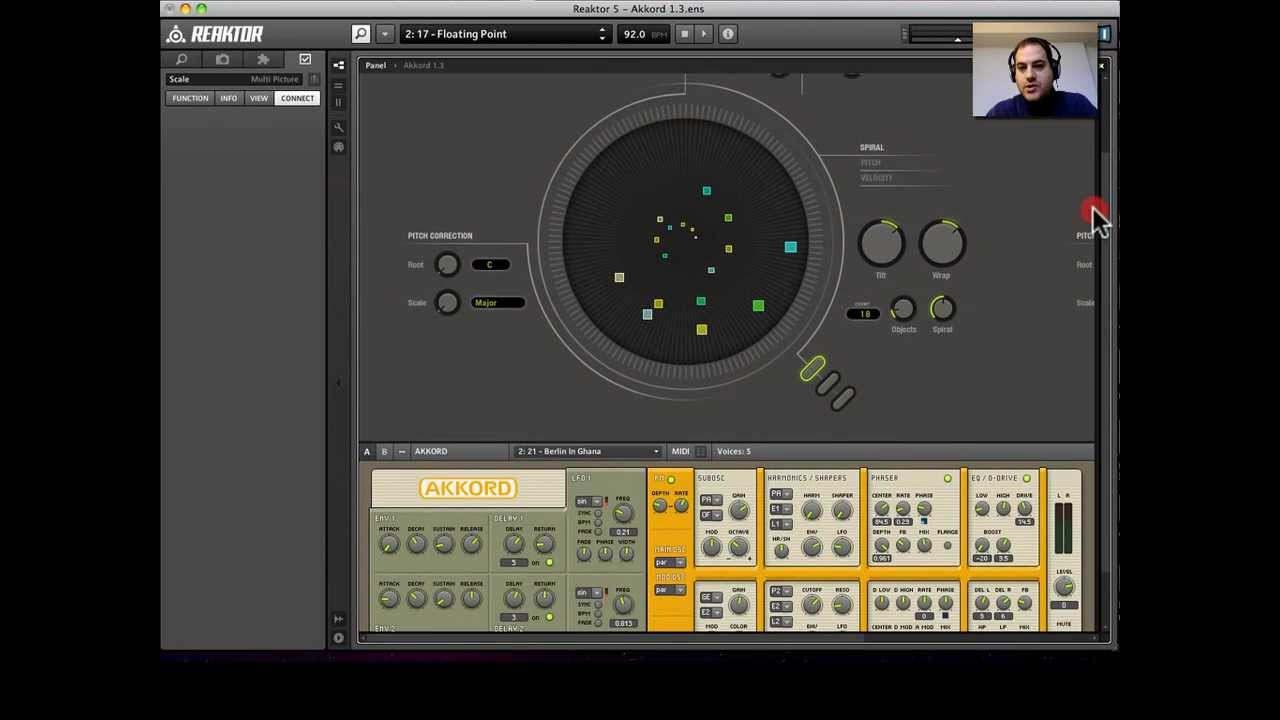The height and width of the screenshot is (720, 1280).
Task: Open the Harmonics E1 dropdown
Action: click(x=780, y=509)
